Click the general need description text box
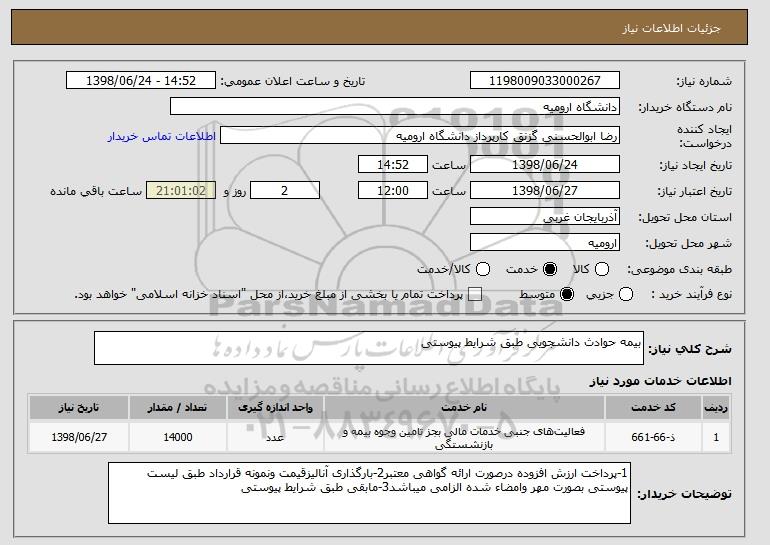 (369, 348)
